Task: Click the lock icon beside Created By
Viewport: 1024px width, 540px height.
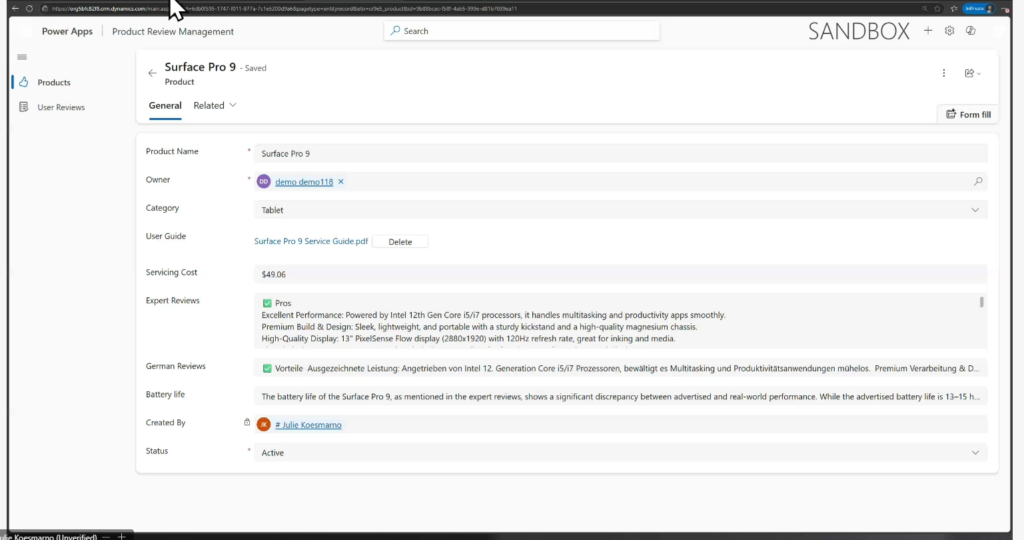Action: 247,422
